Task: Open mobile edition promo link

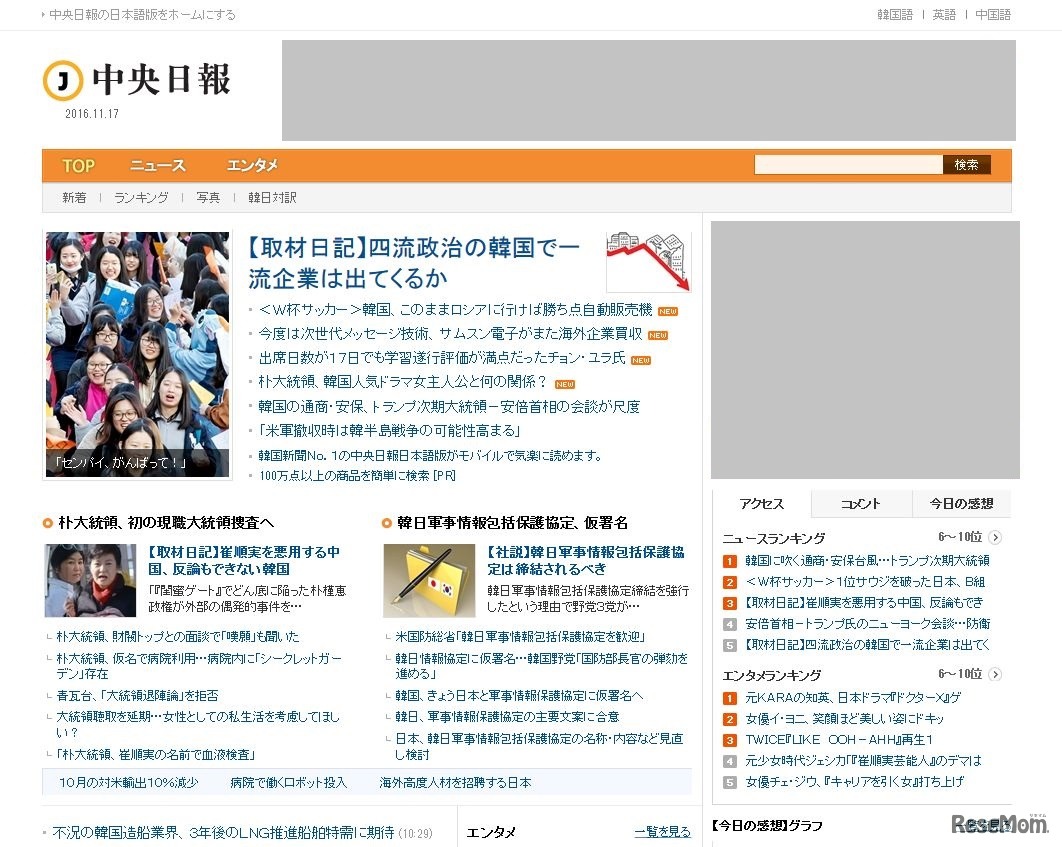Action: pos(430,456)
